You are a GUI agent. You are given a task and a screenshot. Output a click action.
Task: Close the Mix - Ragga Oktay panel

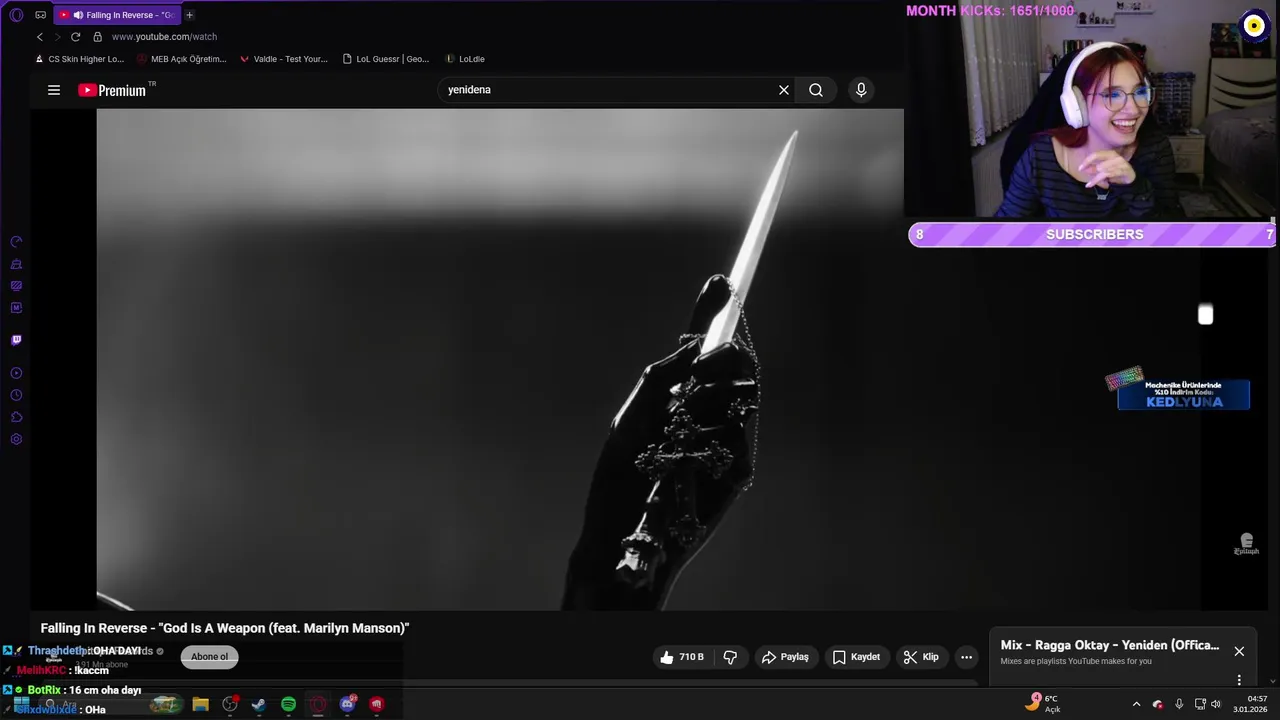pos(1239,651)
